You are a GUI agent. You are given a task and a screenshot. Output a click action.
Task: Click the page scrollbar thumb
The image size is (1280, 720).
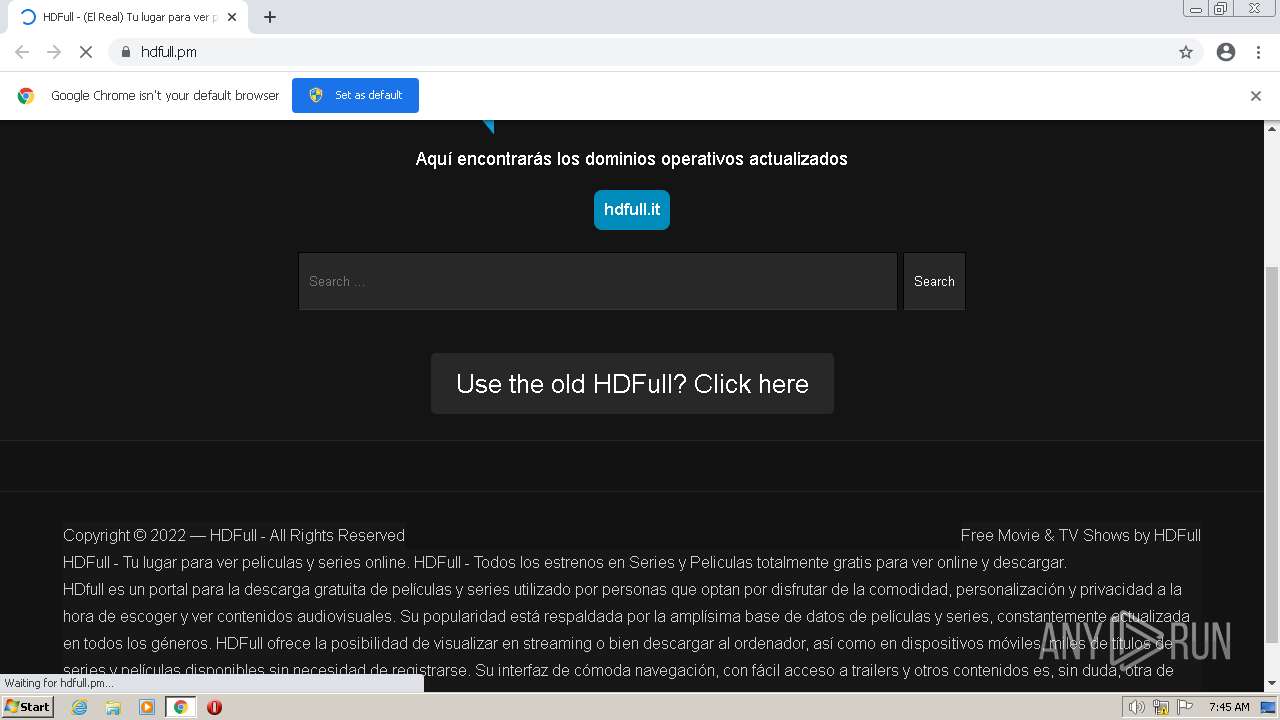click(x=1272, y=455)
